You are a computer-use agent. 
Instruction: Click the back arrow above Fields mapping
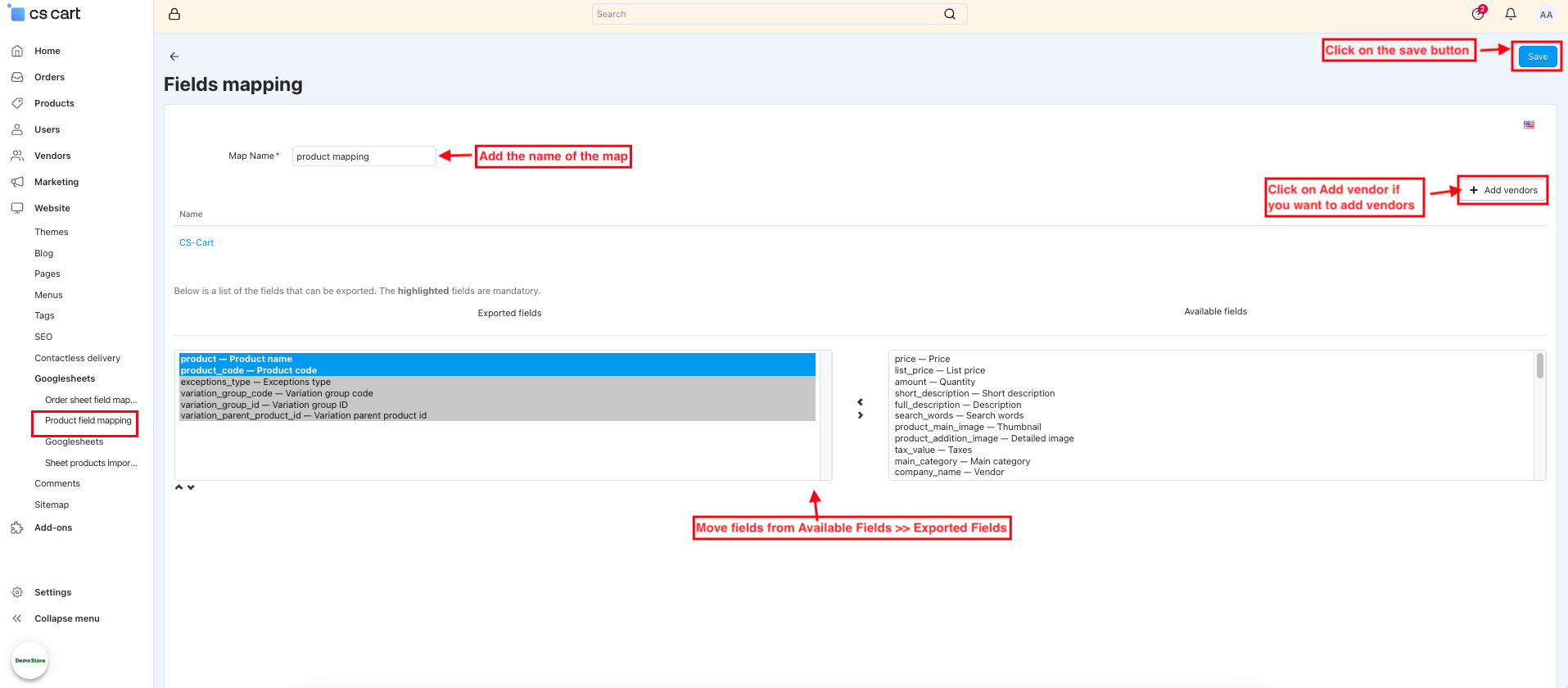(x=174, y=57)
